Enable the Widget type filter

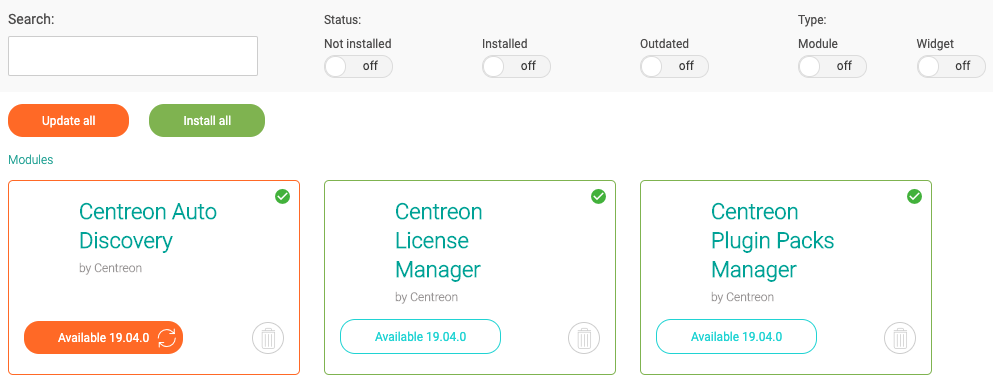pyautogui.click(x=951, y=66)
